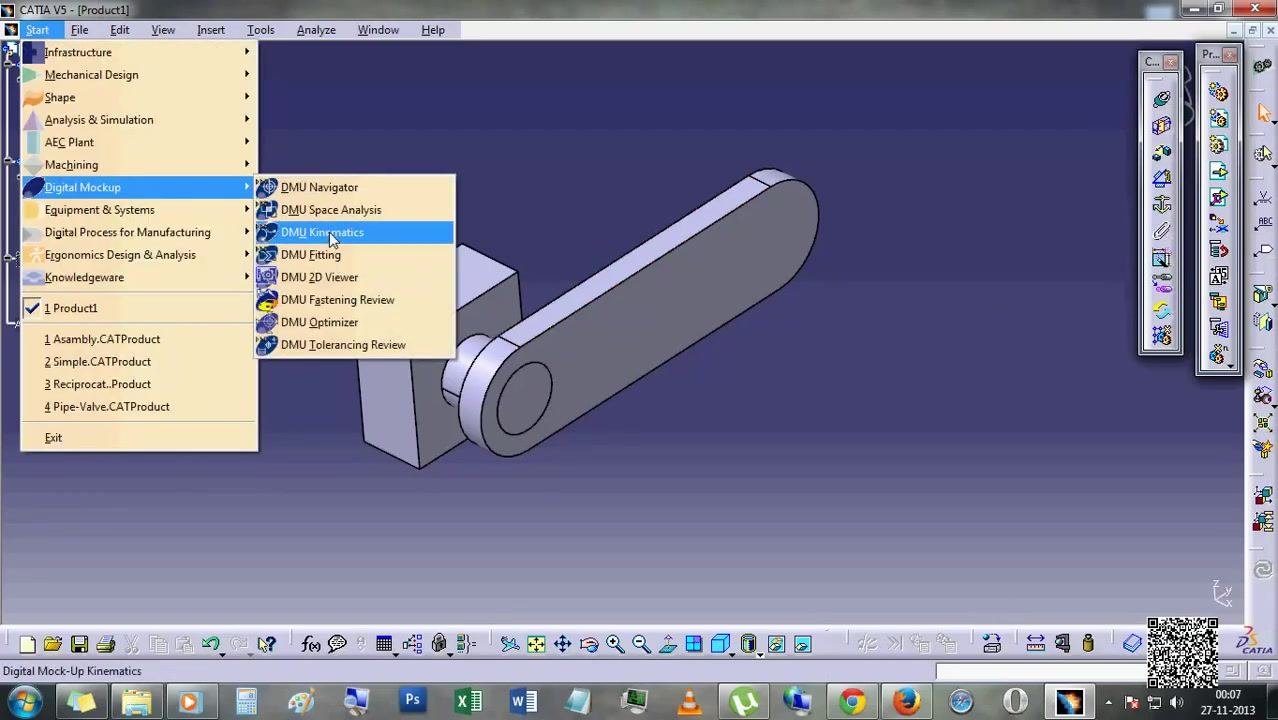The height and width of the screenshot is (720, 1278).
Task: Click the Normal View icon
Action: 667,644
